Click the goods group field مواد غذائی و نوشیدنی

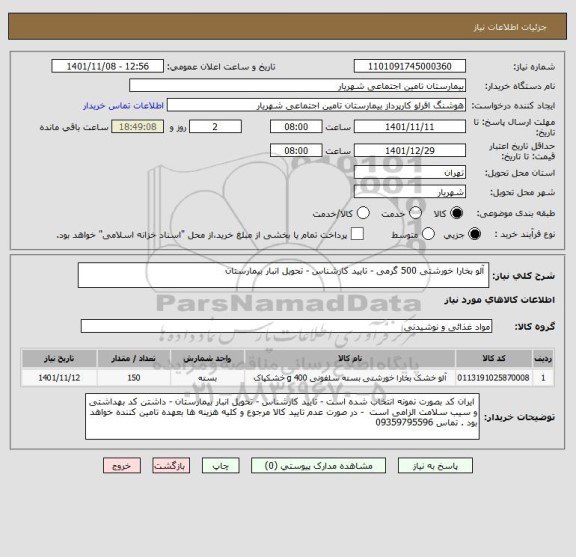click(x=286, y=326)
